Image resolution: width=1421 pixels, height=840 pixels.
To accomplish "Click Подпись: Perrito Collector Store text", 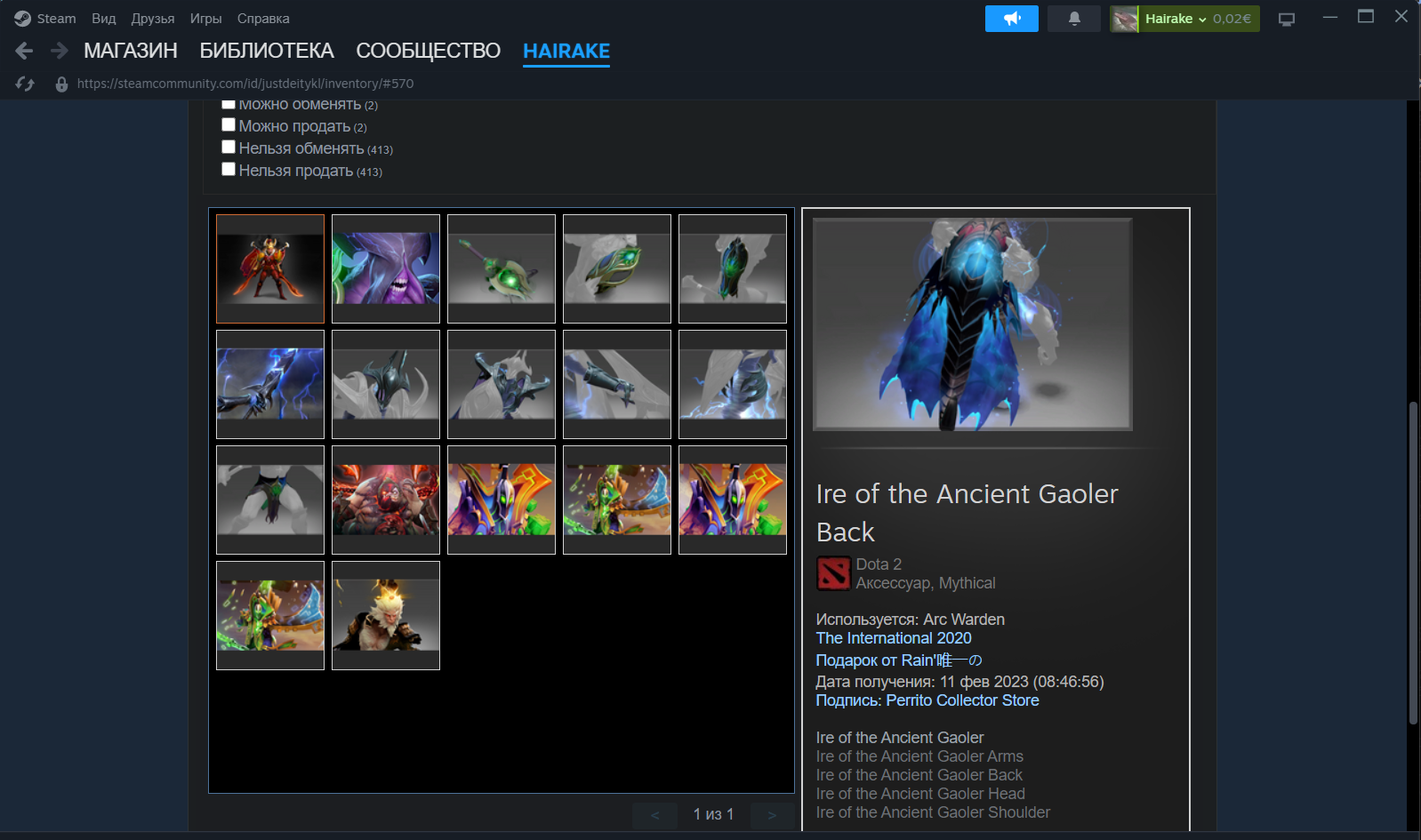I will (927, 700).
